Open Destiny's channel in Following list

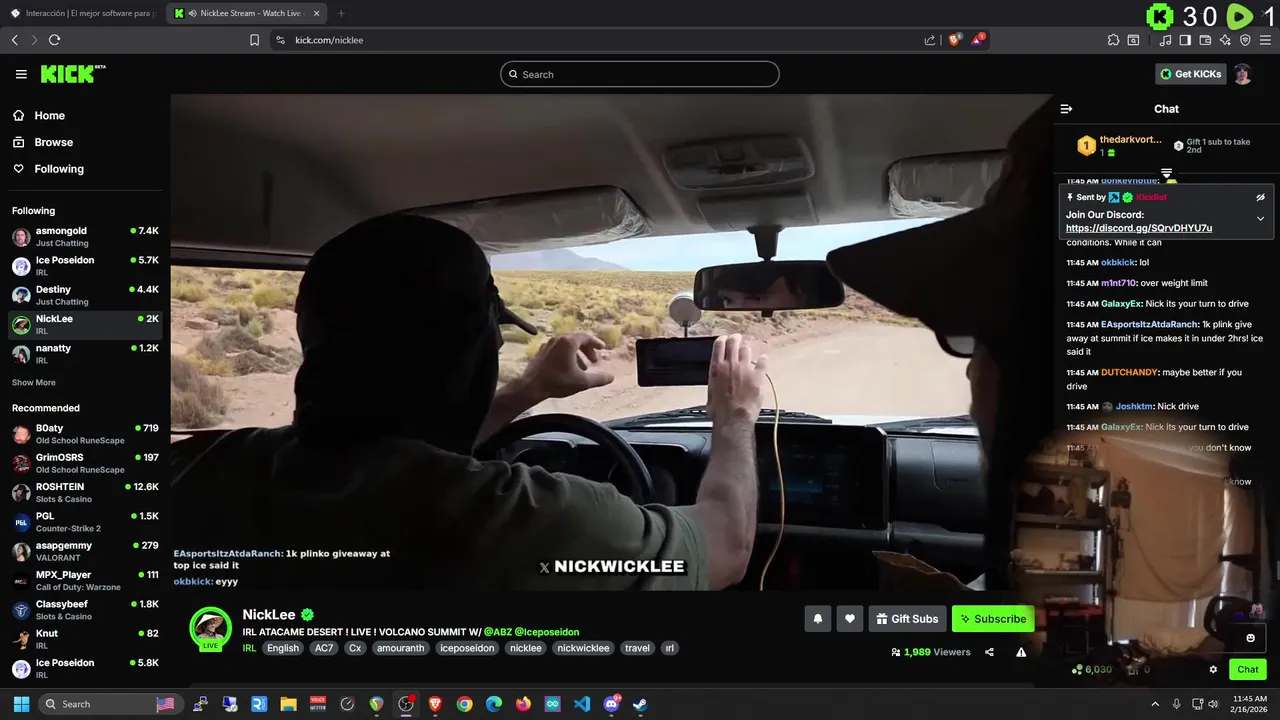click(x=85, y=295)
